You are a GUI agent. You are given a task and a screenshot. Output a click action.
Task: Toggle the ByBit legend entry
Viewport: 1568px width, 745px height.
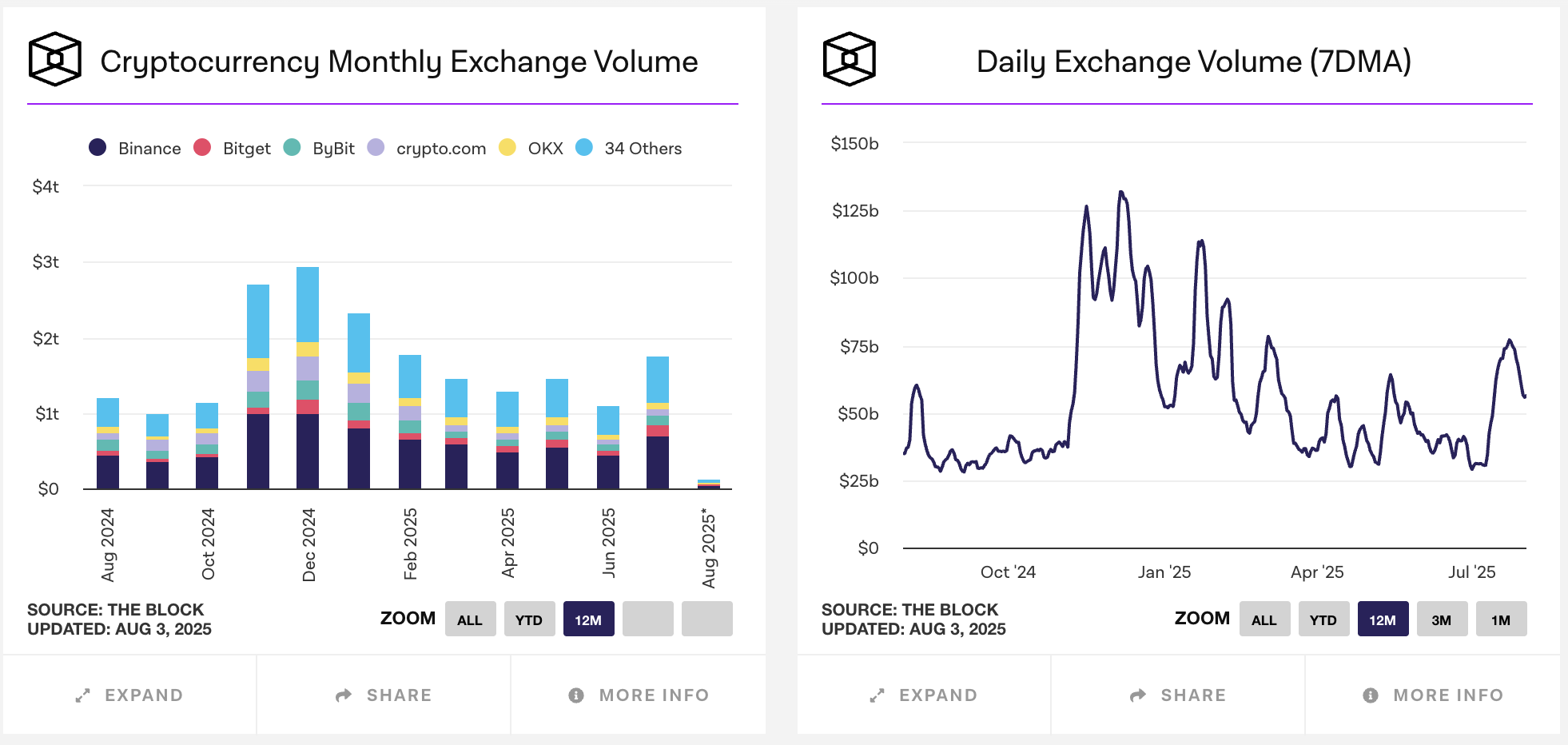(x=320, y=148)
